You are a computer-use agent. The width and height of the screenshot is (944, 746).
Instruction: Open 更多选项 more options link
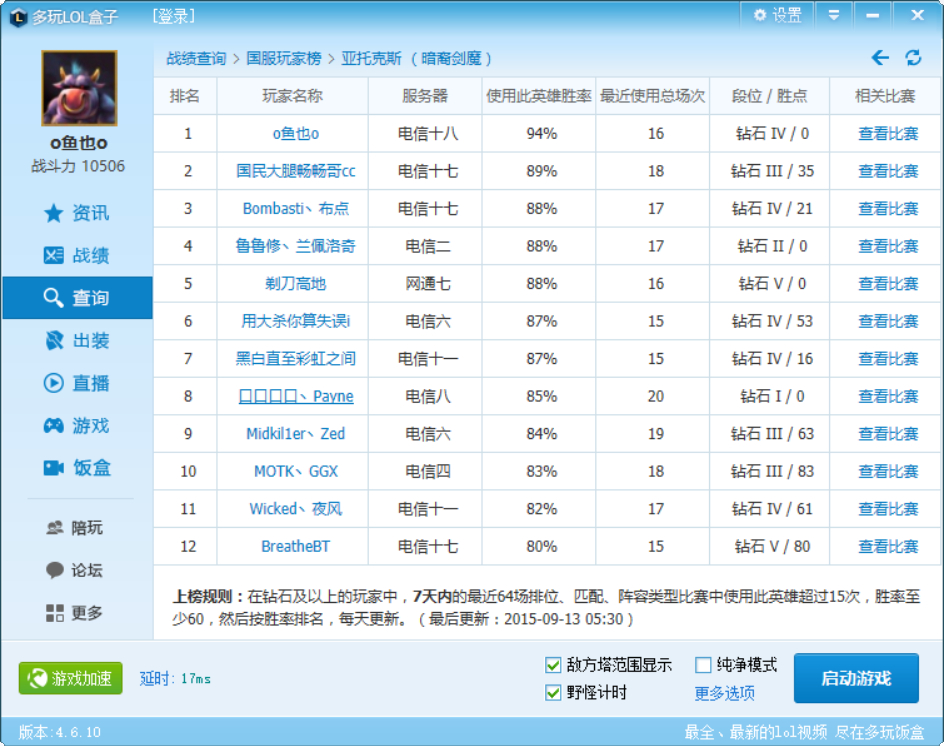click(724, 693)
